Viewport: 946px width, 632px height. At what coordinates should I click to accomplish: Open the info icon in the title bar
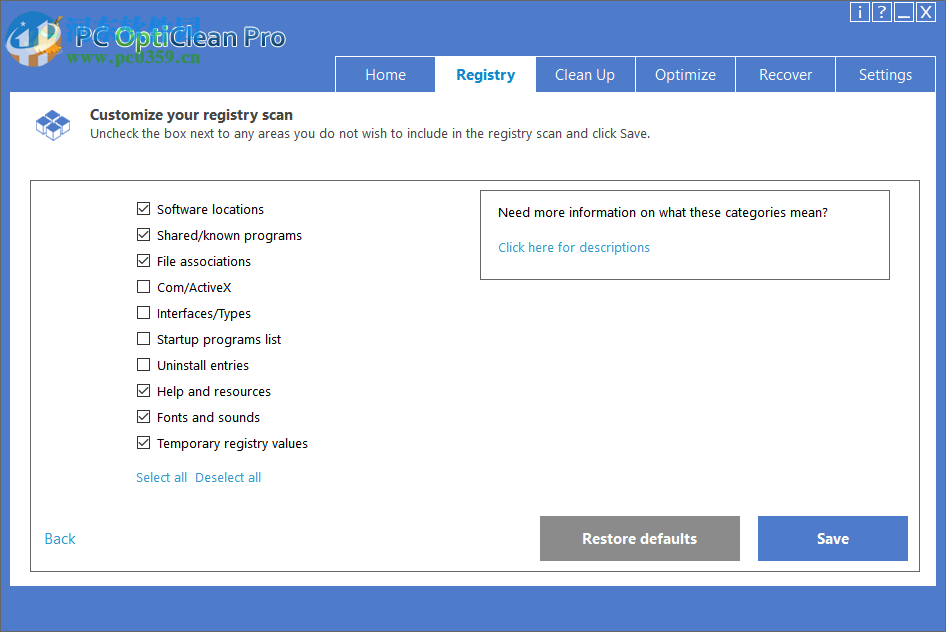pyautogui.click(x=860, y=12)
